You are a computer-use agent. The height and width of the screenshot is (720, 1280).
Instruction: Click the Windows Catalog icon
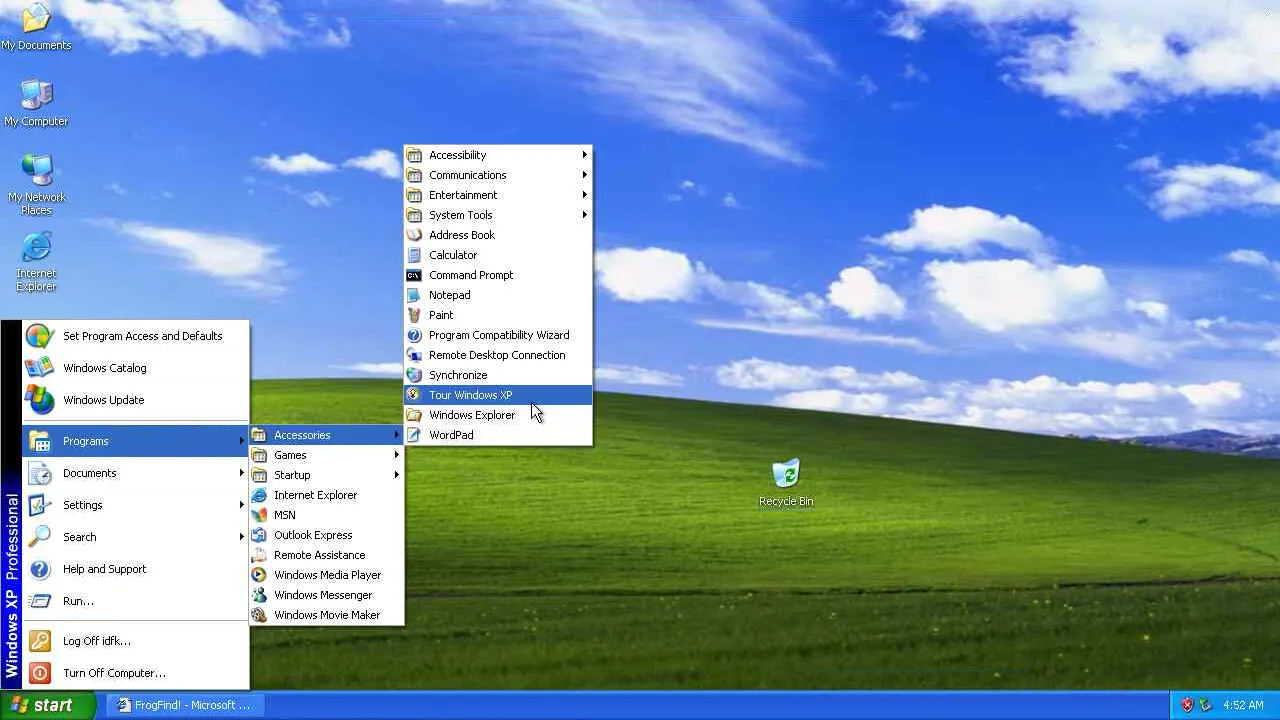40,368
